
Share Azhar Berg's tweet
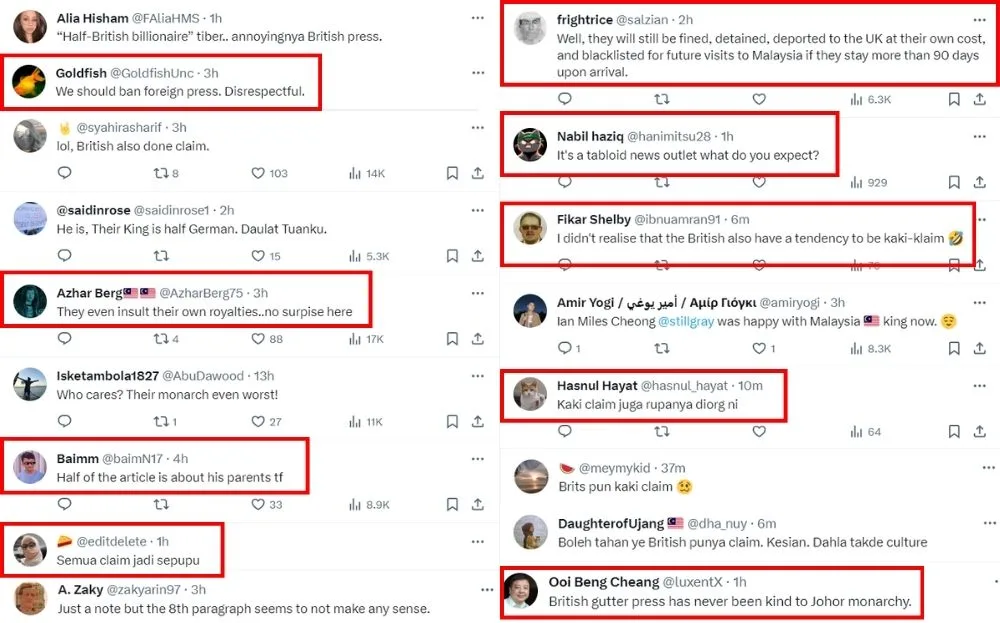478,339
